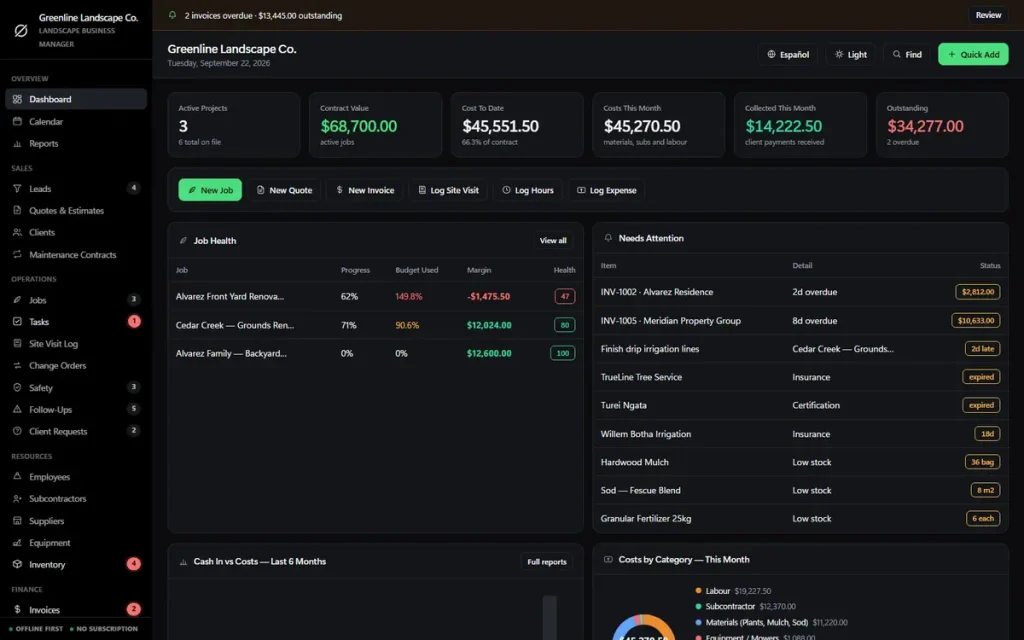The width and height of the screenshot is (1024, 640).
Task: Click the Employees icon in sidebar
Action: 18,477
